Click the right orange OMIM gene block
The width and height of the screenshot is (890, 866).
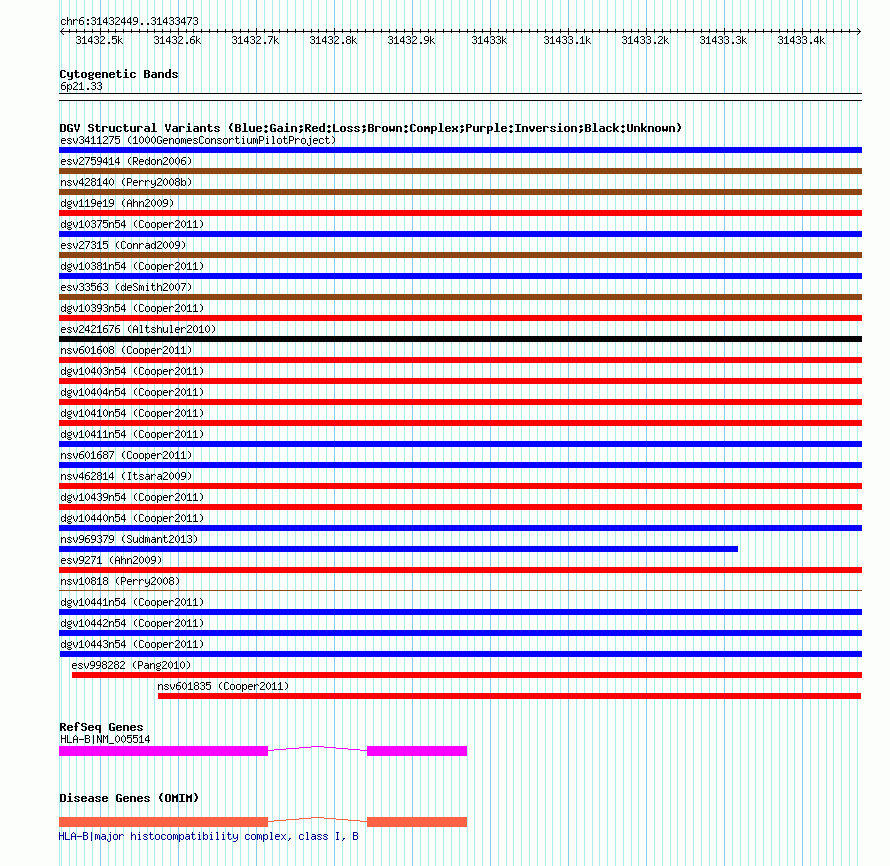[417, 822]
